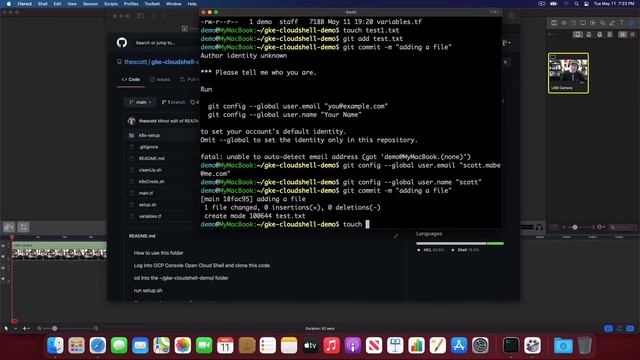Open the Trash in the Dock
This screenshot has height=360, width=640.
[584, 346]
